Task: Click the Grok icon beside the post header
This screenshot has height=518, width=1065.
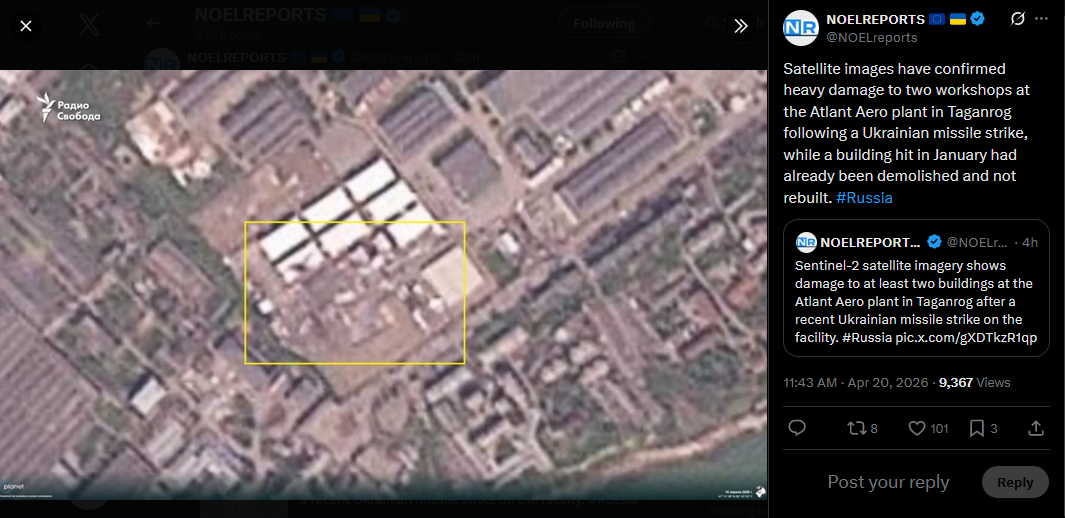Action: 1017,19
